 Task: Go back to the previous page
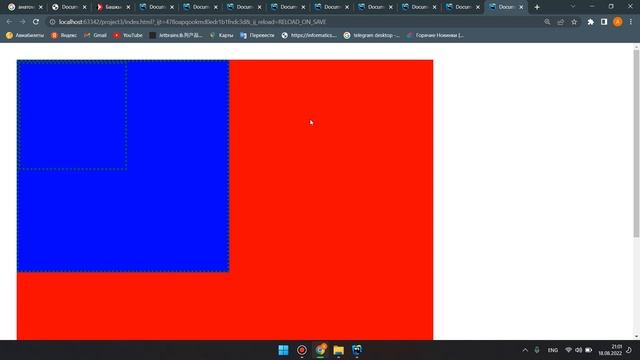pyautogui.click(x=9, y=22)
